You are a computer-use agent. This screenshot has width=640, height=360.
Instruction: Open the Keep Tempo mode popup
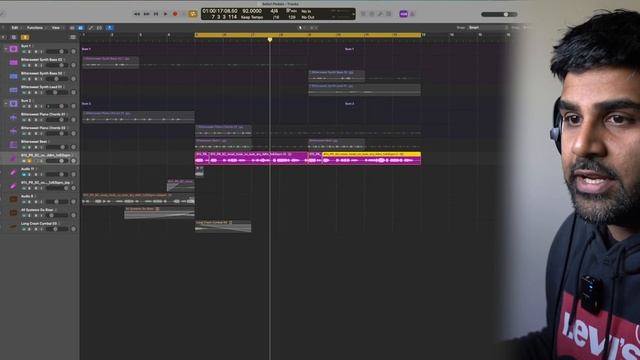point(252,18)
